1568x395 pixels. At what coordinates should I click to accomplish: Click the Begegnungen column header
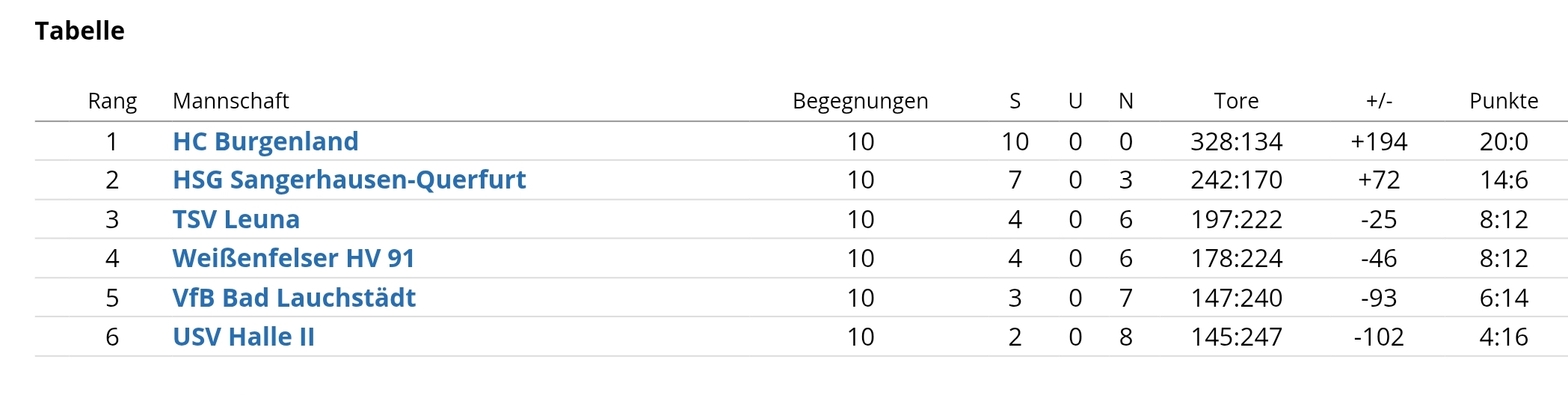(861, 101)
